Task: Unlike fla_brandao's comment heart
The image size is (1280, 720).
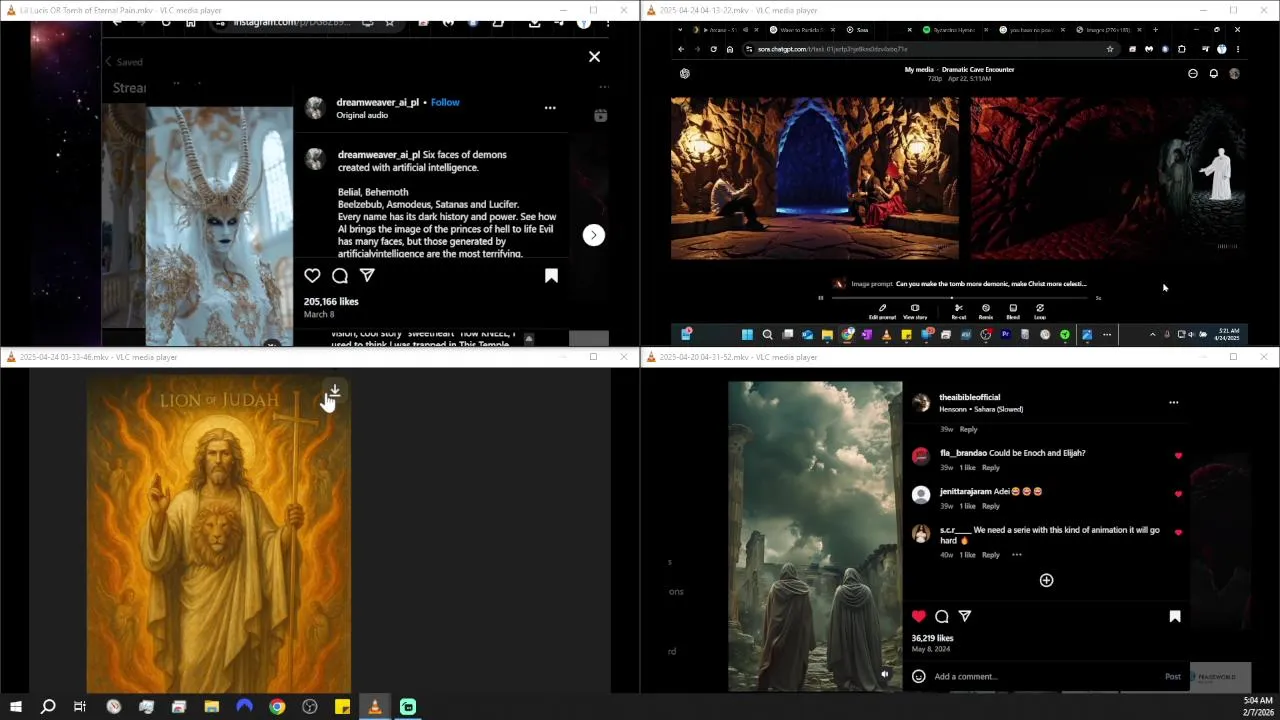Action: coord(1178,456)
